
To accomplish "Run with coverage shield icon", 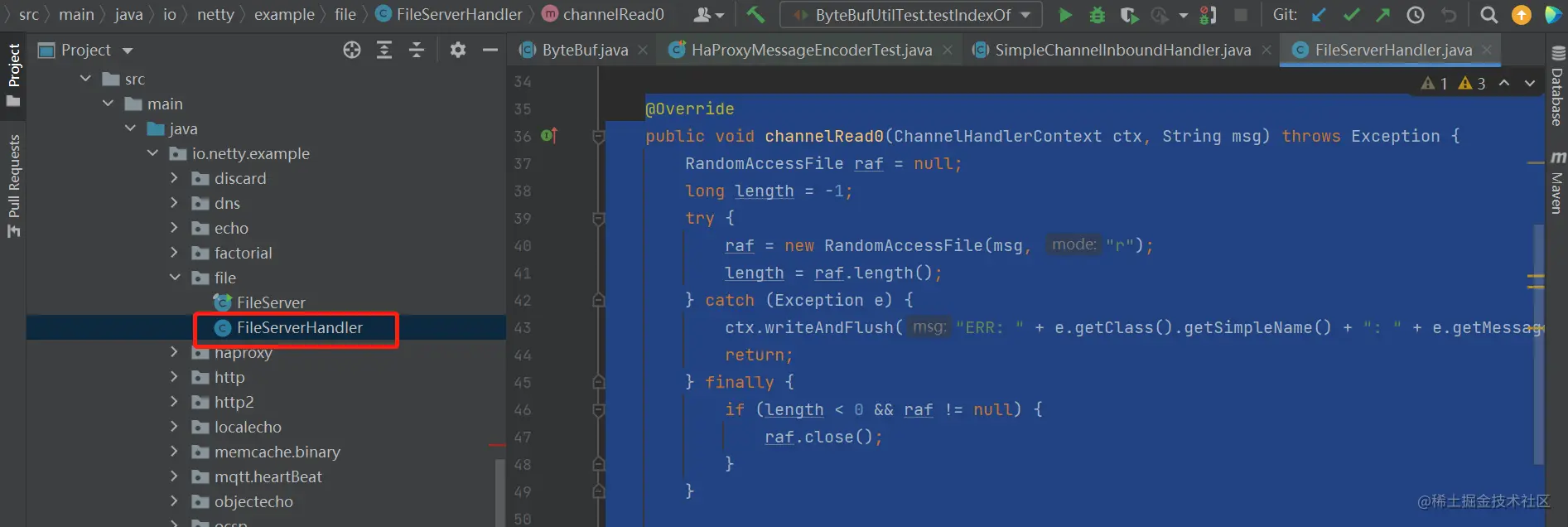I will coord(1129,15).
